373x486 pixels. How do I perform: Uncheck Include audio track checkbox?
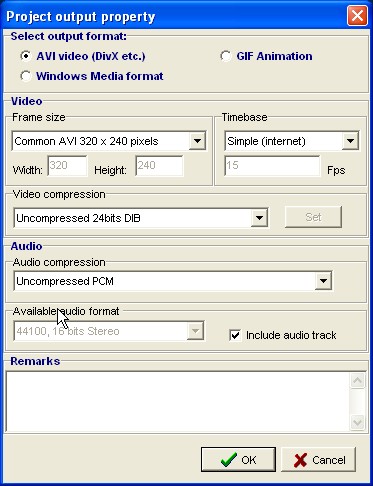coord(235,335)
